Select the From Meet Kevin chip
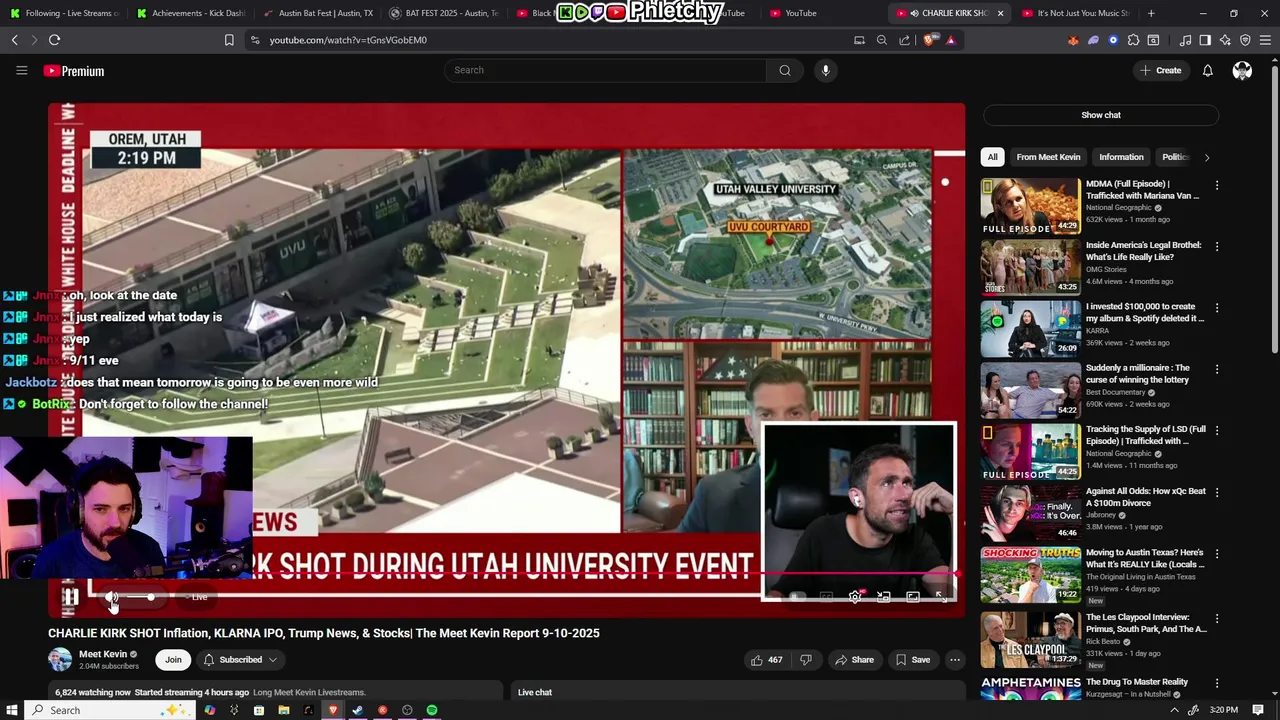 [x=1048, y=157]
